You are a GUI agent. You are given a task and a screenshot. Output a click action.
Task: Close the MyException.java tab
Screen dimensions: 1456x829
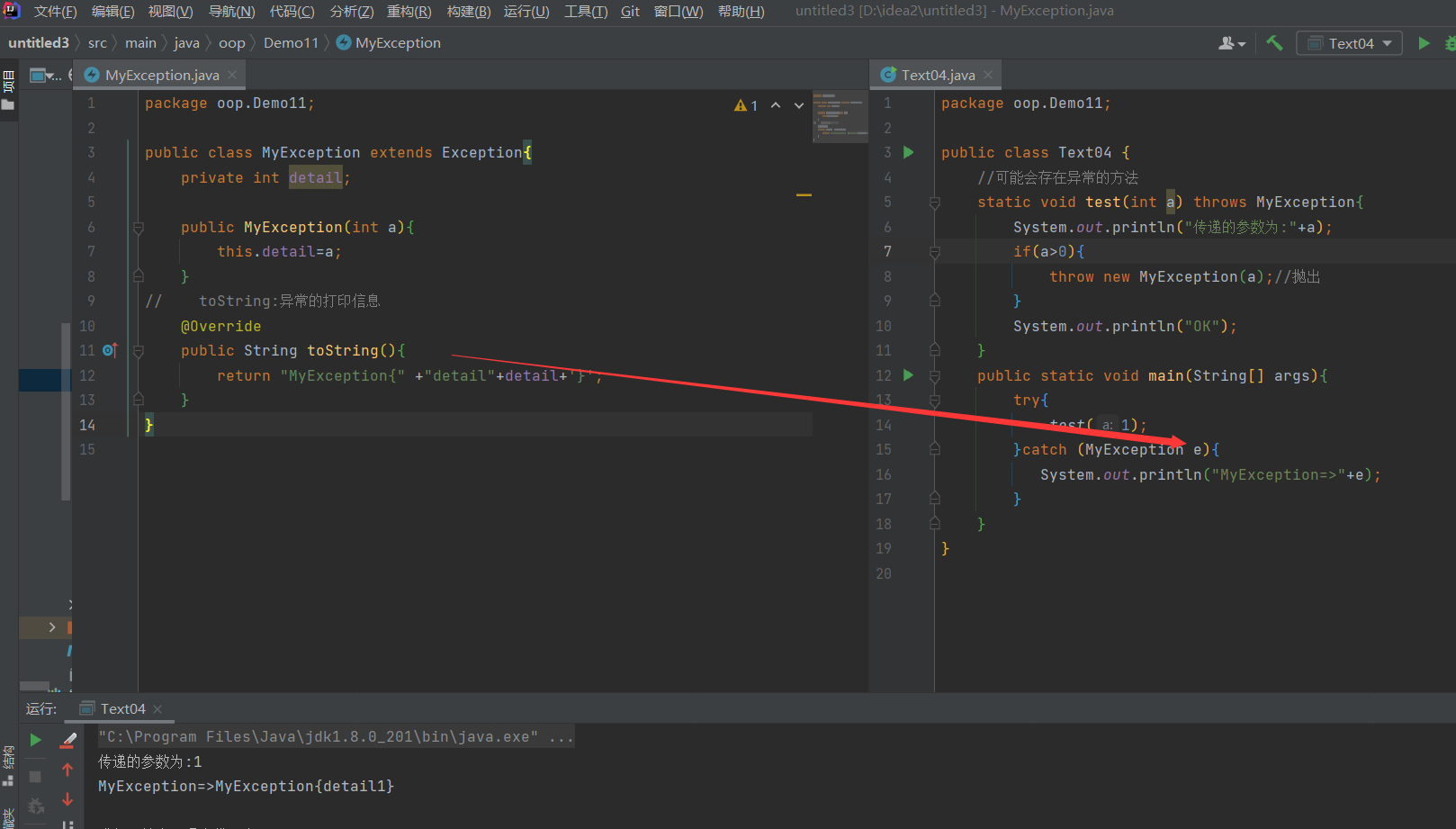[232, 76]
